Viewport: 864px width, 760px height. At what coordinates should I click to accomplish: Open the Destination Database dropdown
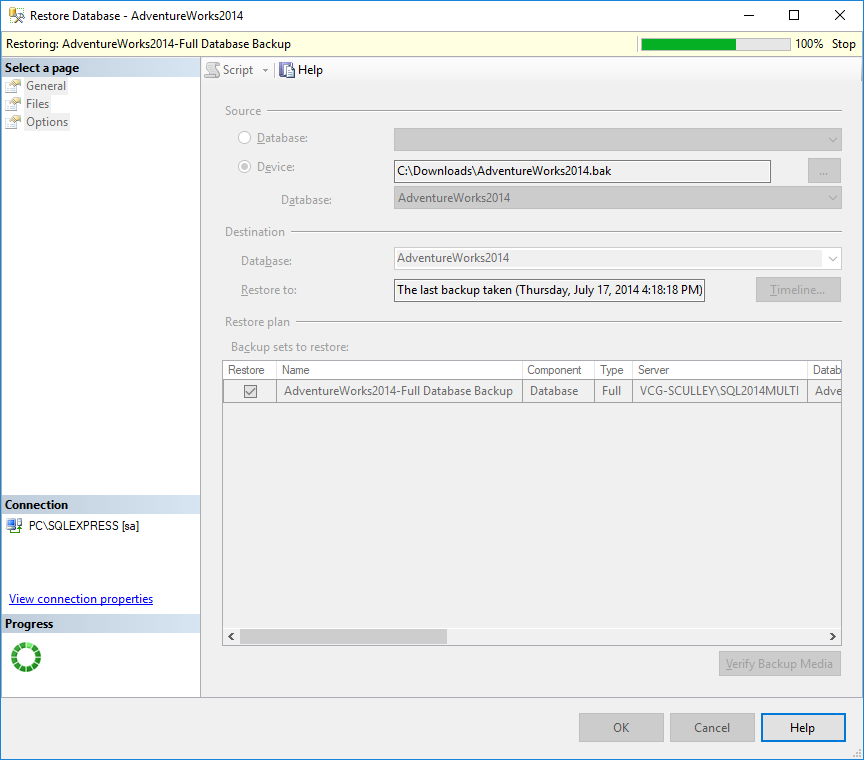[x=831, y=258]
